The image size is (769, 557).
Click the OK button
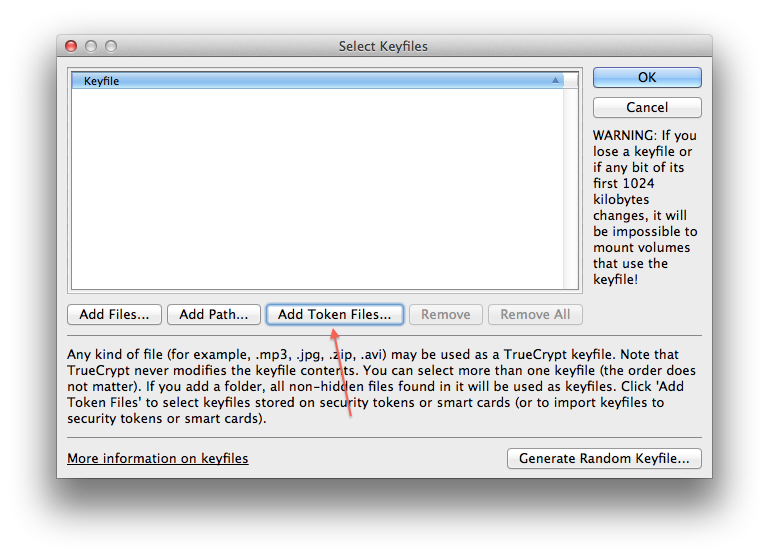(647, 78)
